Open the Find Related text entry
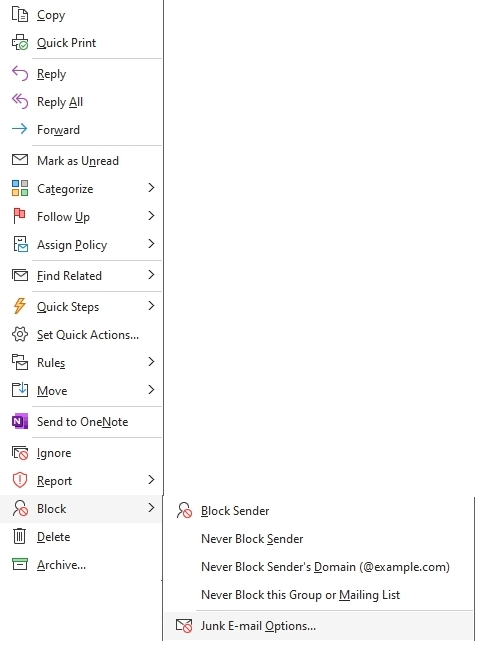The height and width of the screenshot is (649, 479). (70, 276)
